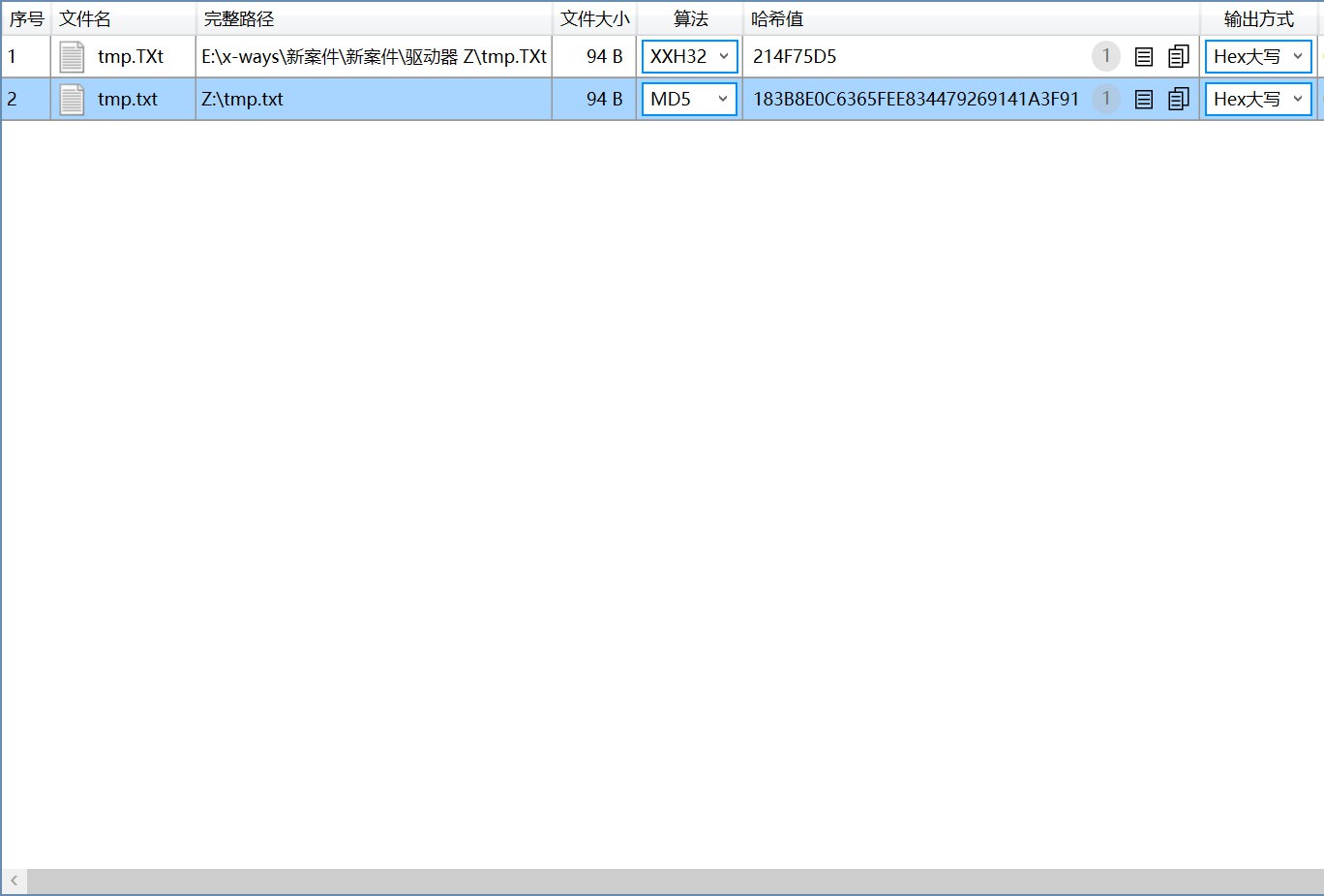The height and width of the screenshot is (896, 1324).
Task: Click the details list icon in row 1
Action: (x=1143, y=57)
